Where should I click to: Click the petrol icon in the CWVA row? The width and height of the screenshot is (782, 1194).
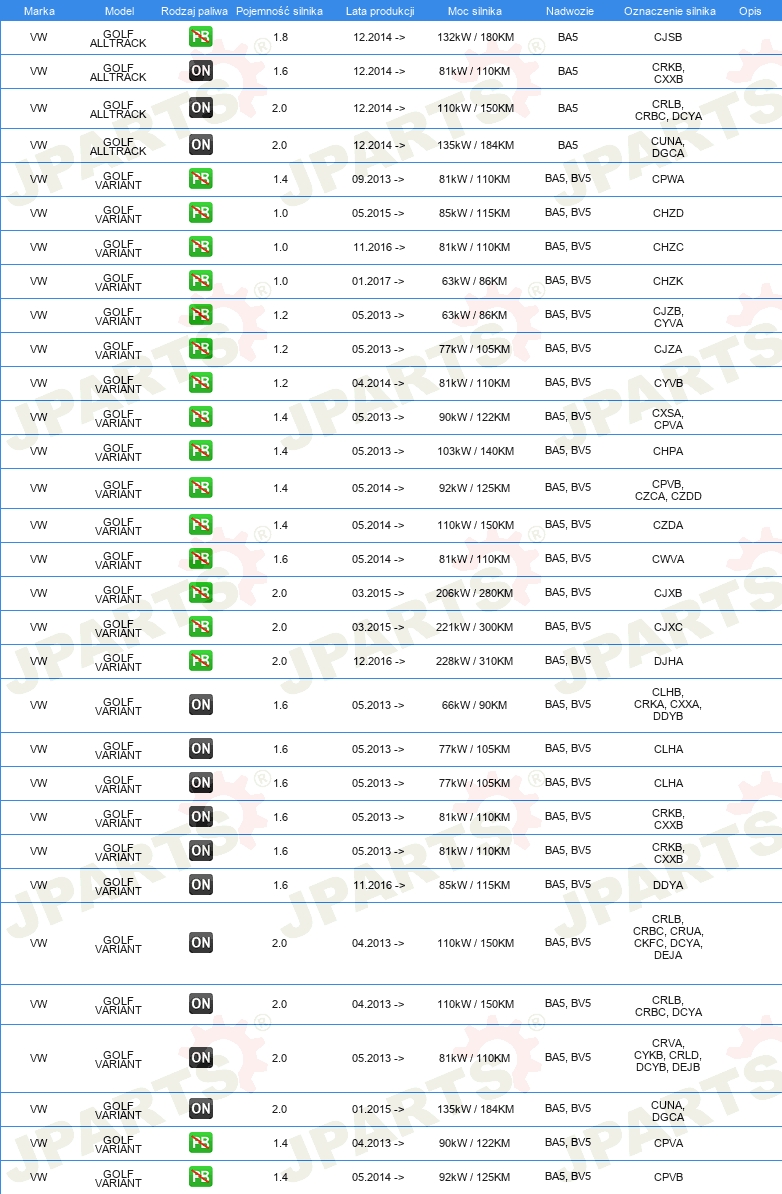tap(201, 558)
